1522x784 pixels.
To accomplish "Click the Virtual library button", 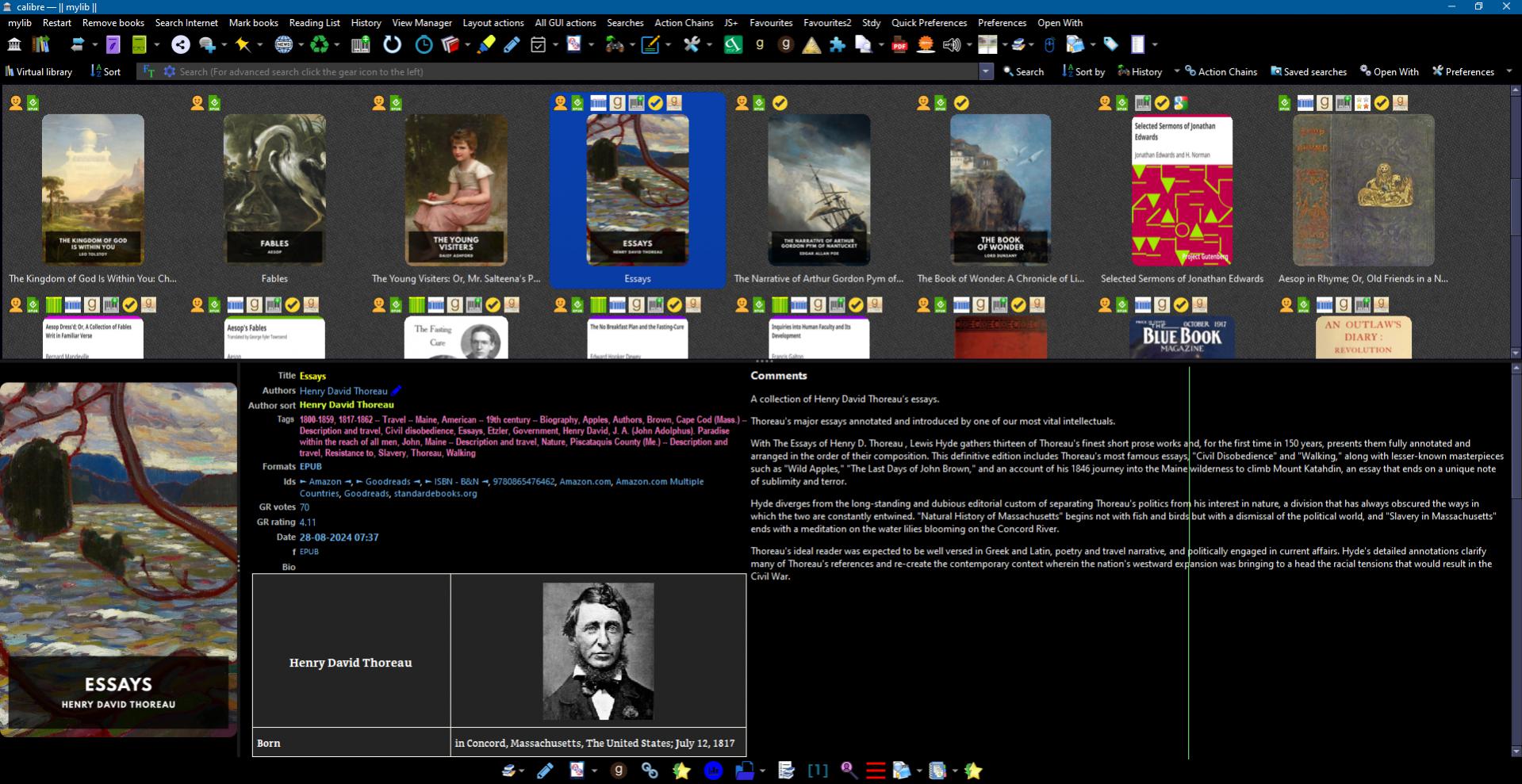I will [x=39, y=71].
